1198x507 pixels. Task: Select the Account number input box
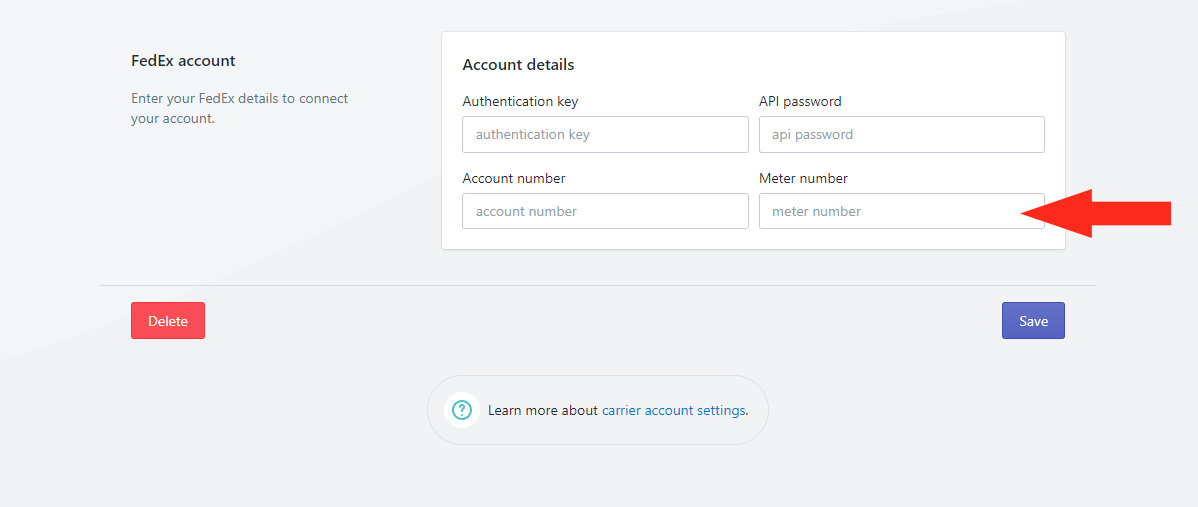click(605, 211)
